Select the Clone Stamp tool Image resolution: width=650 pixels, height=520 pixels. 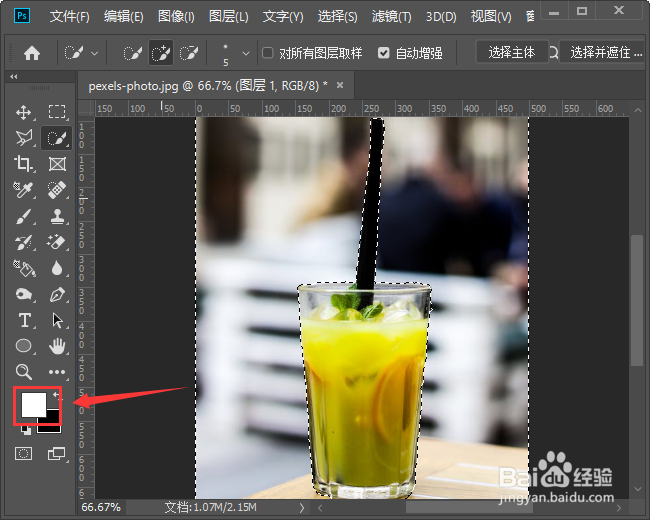coord(57,216)
